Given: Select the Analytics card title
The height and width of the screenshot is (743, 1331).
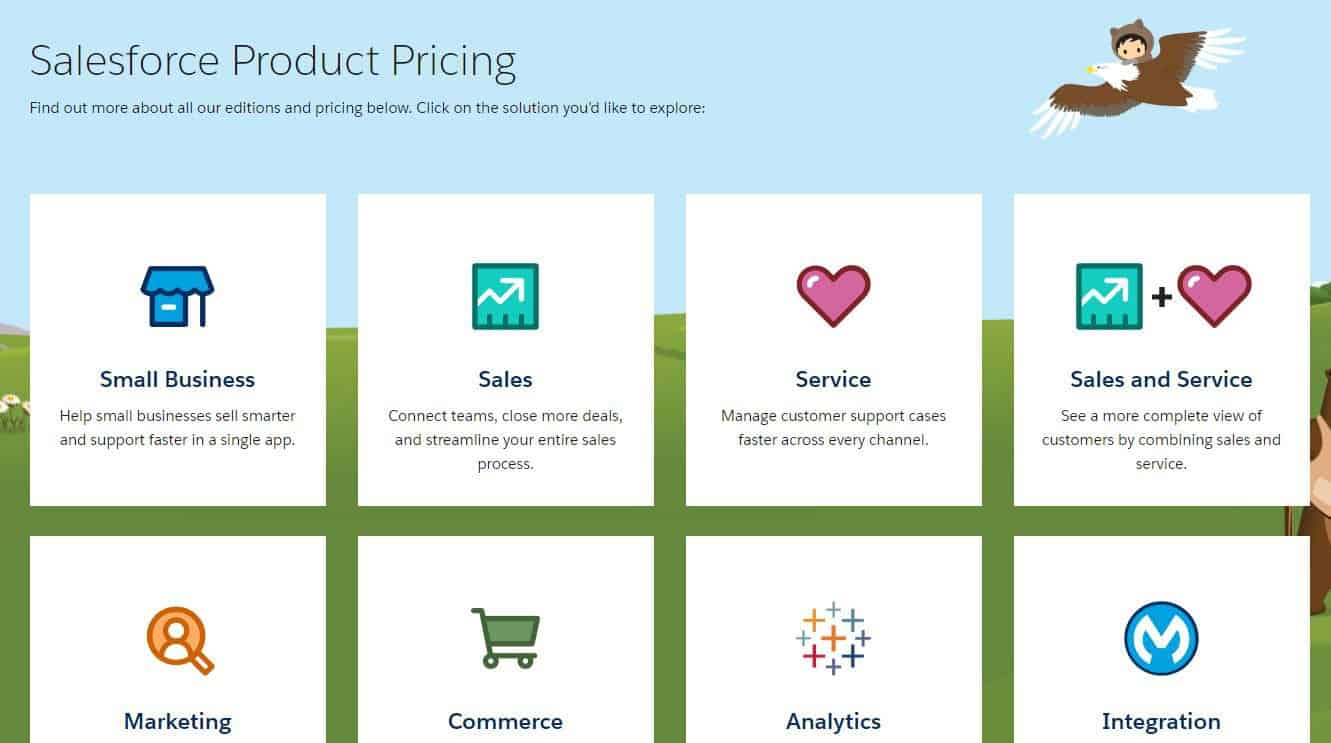Looking at the screenshot, I should coord(833,721).
